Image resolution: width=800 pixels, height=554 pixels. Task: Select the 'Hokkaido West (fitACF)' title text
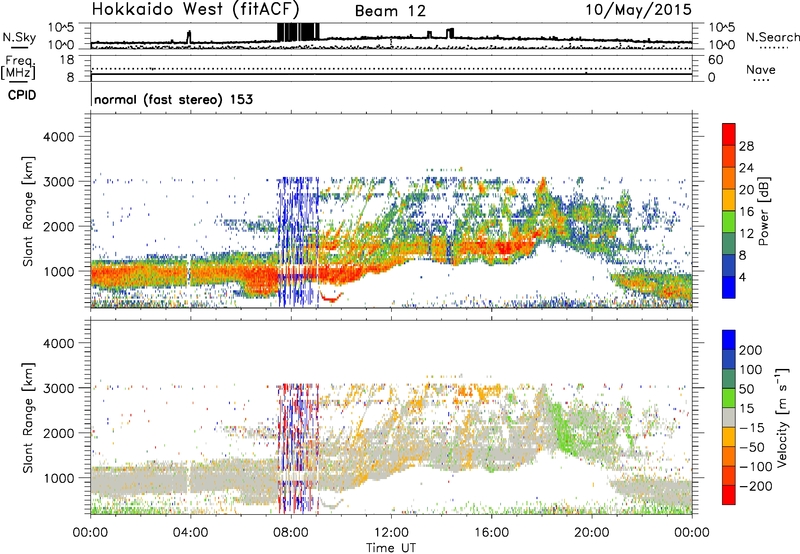click(x=195, y=10)
